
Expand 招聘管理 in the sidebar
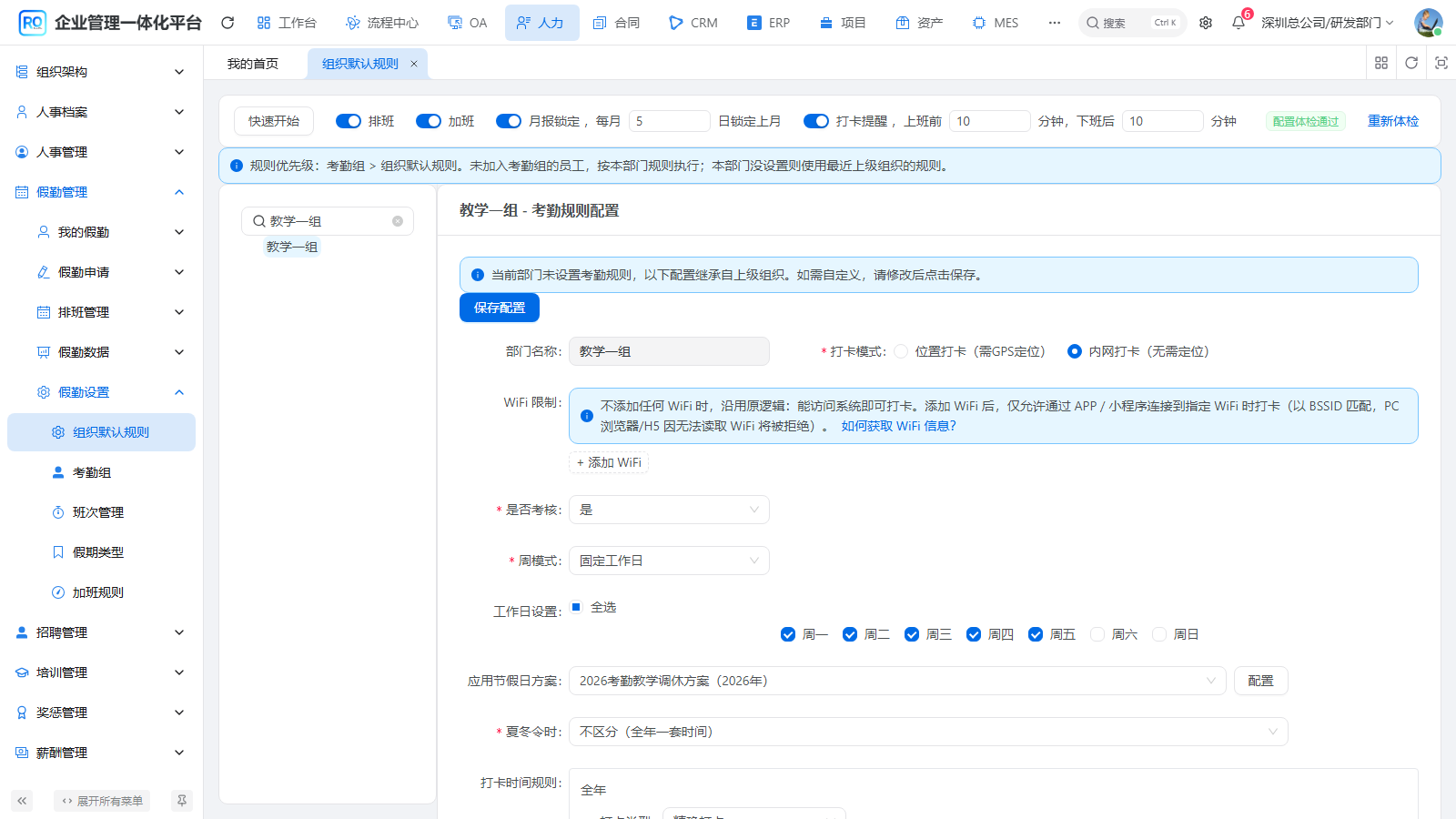(102, 632)
